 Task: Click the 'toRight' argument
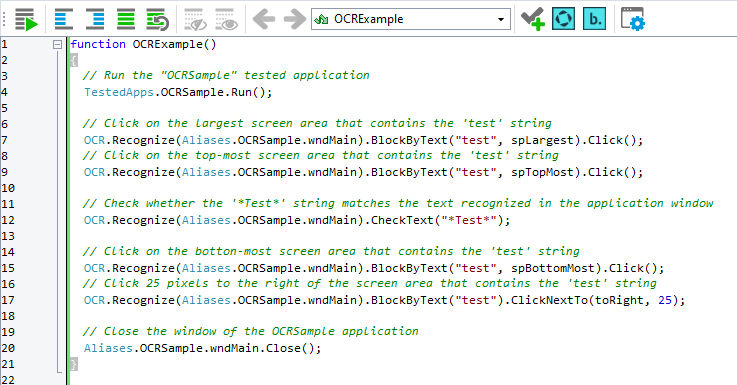[x=619, y=300]
